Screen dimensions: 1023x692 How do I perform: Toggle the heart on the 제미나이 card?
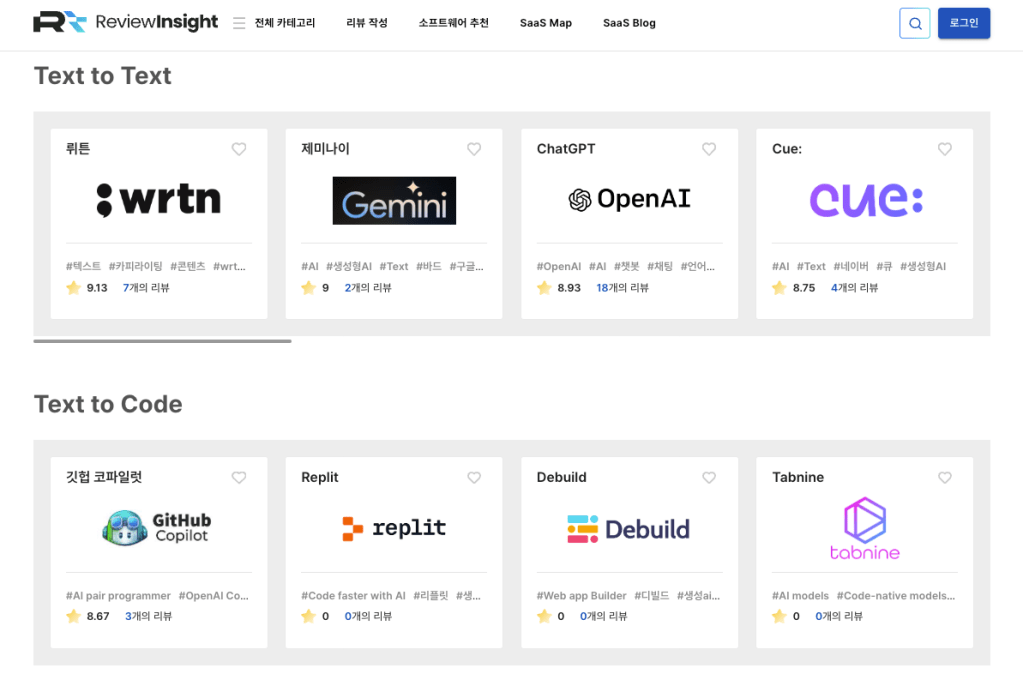(474, 149)
